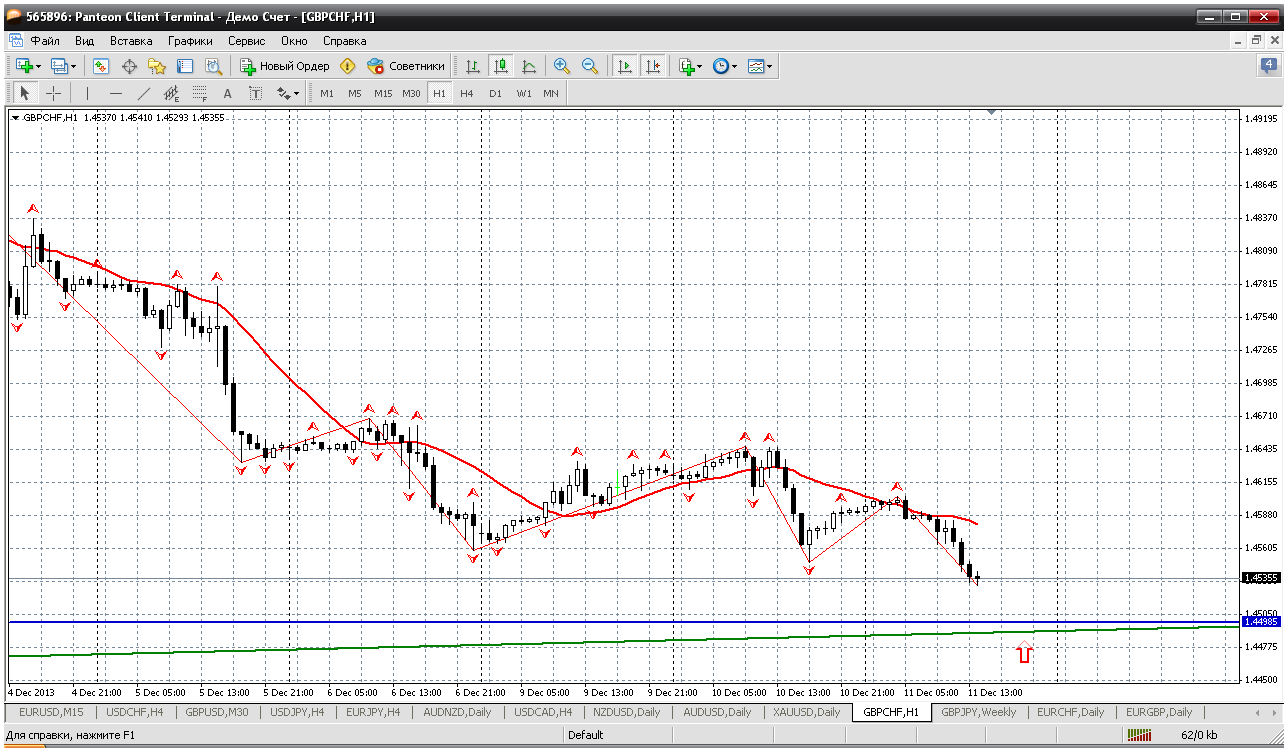Switch to line chart display
Screen dimensions: 1288x748
tap(529, 66)
